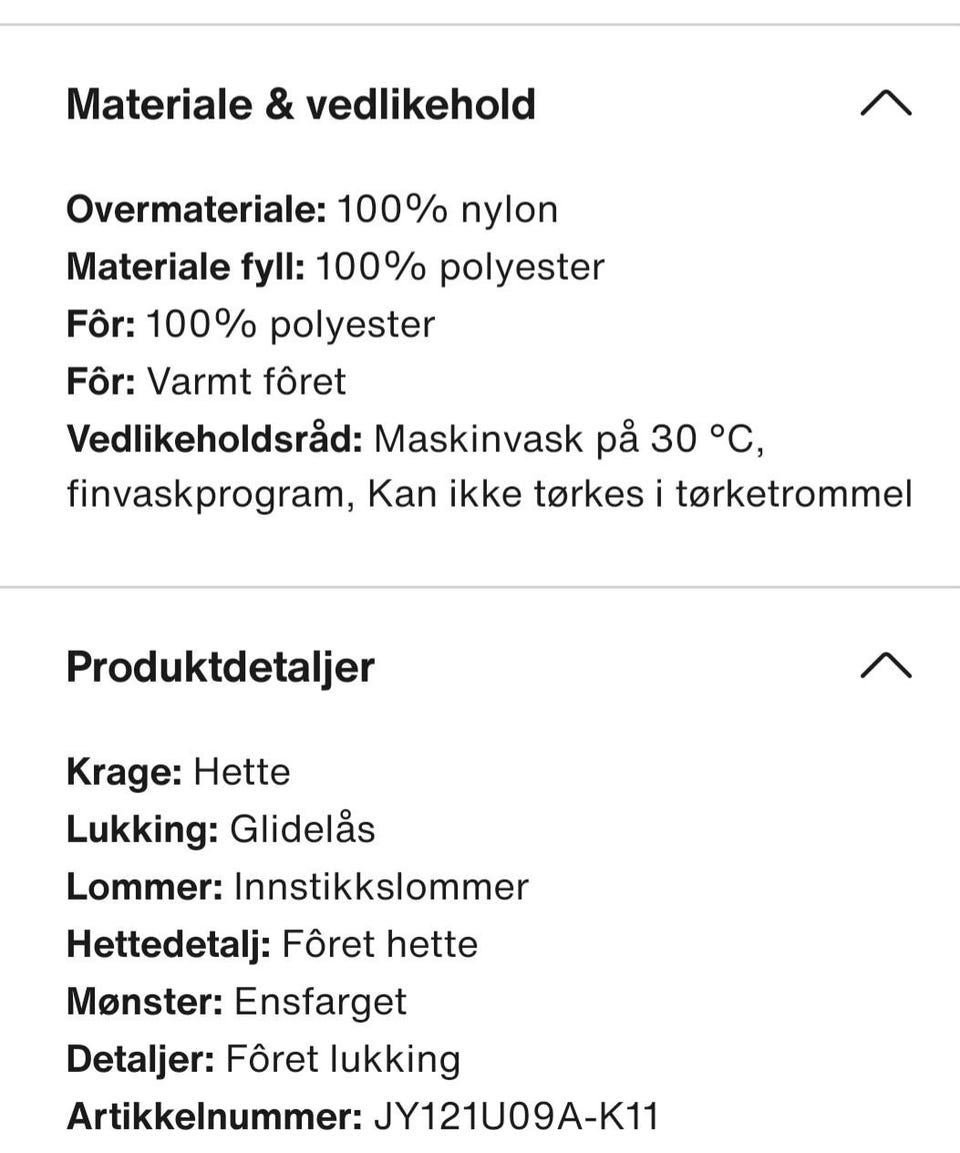
Task: Select the article number JY121U09A-K11
Action: [x=517, y=1117]
